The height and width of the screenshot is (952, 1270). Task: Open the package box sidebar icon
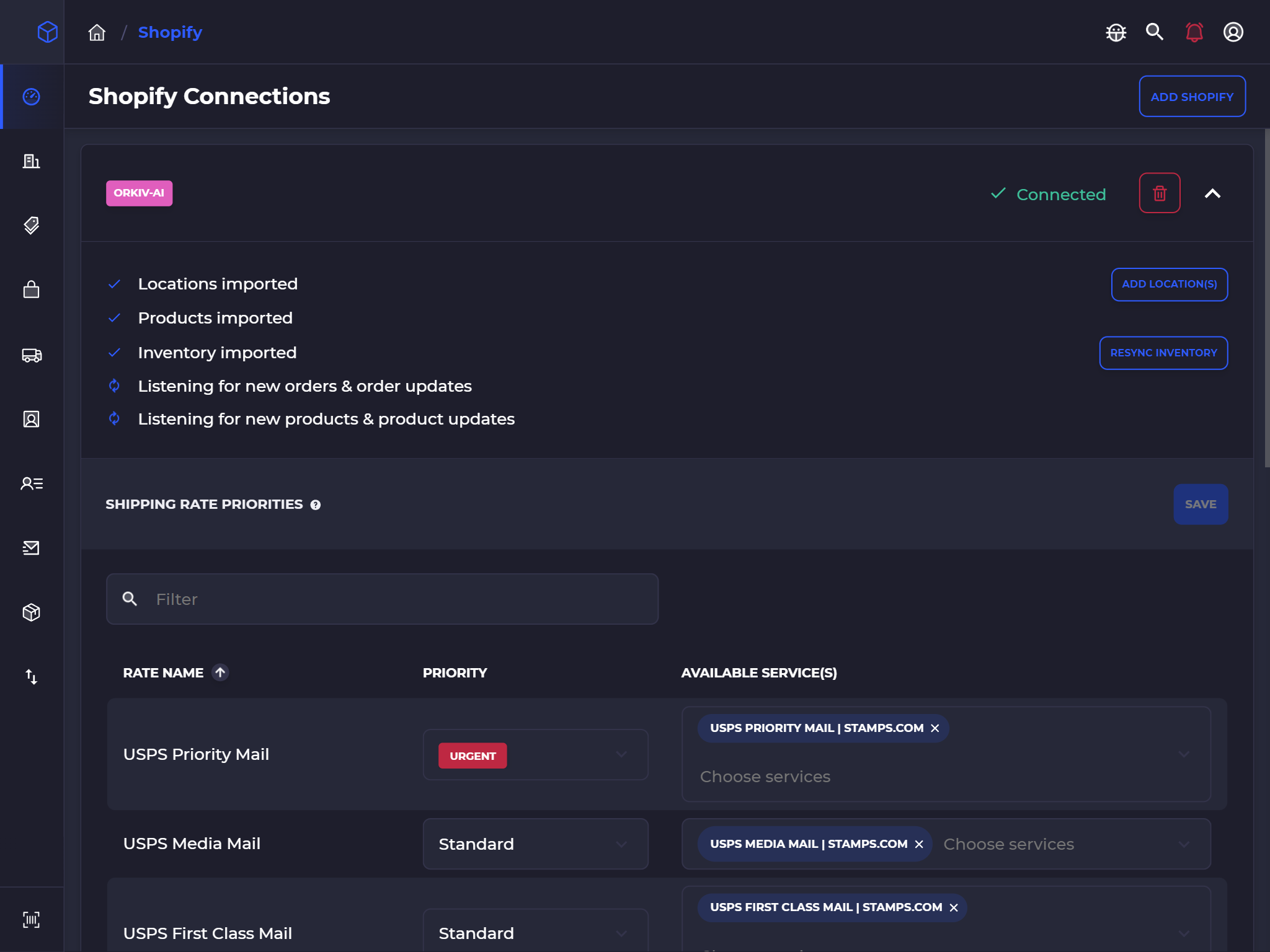(x=32, y=612)
